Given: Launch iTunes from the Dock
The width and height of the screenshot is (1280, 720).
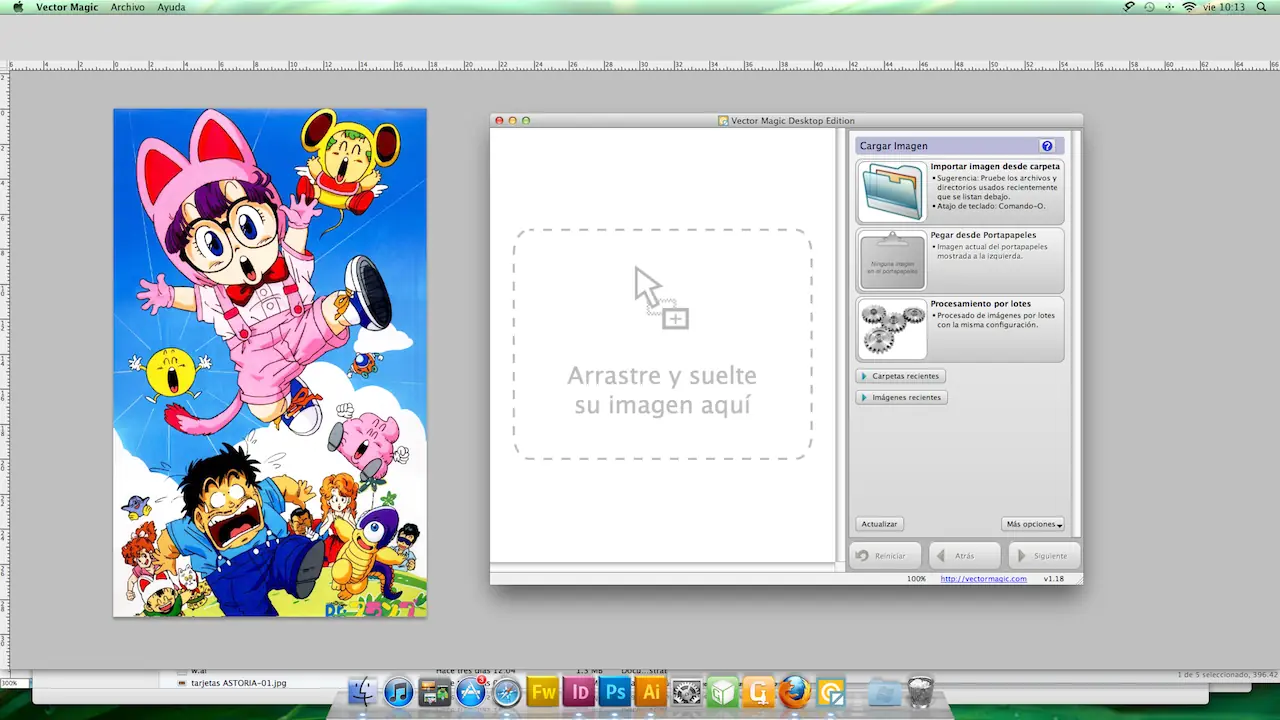Looking at the screenshot, I should pos(399,691).
